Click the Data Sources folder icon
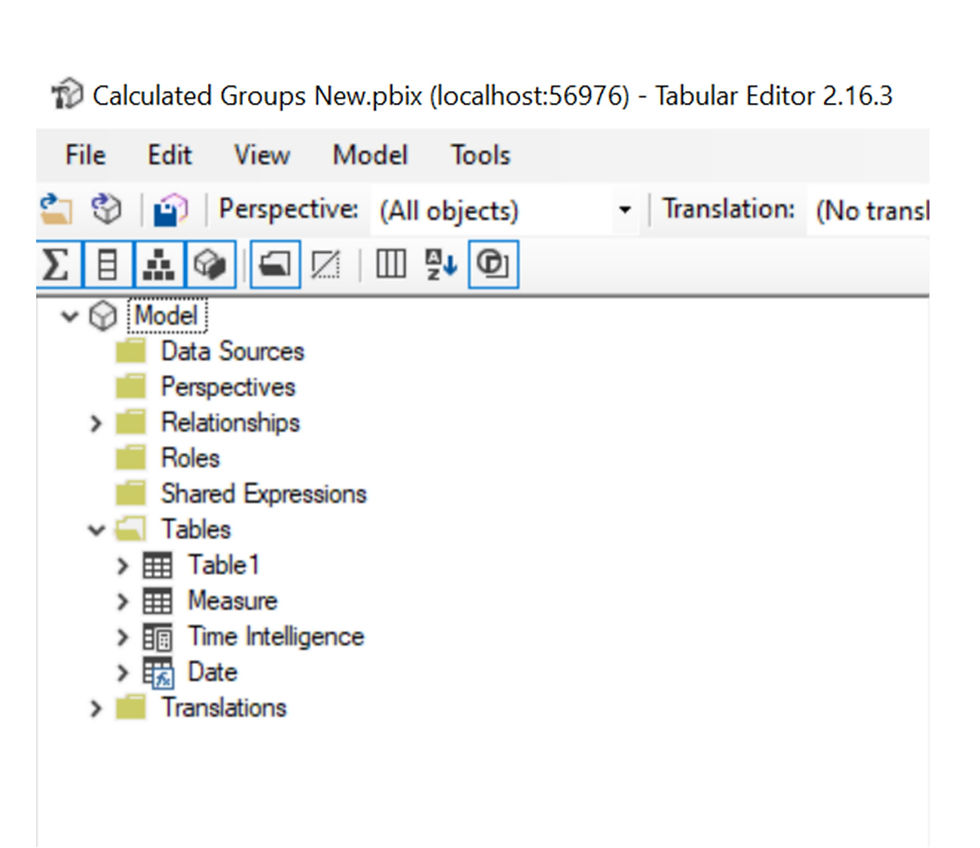 coord(131,351)
